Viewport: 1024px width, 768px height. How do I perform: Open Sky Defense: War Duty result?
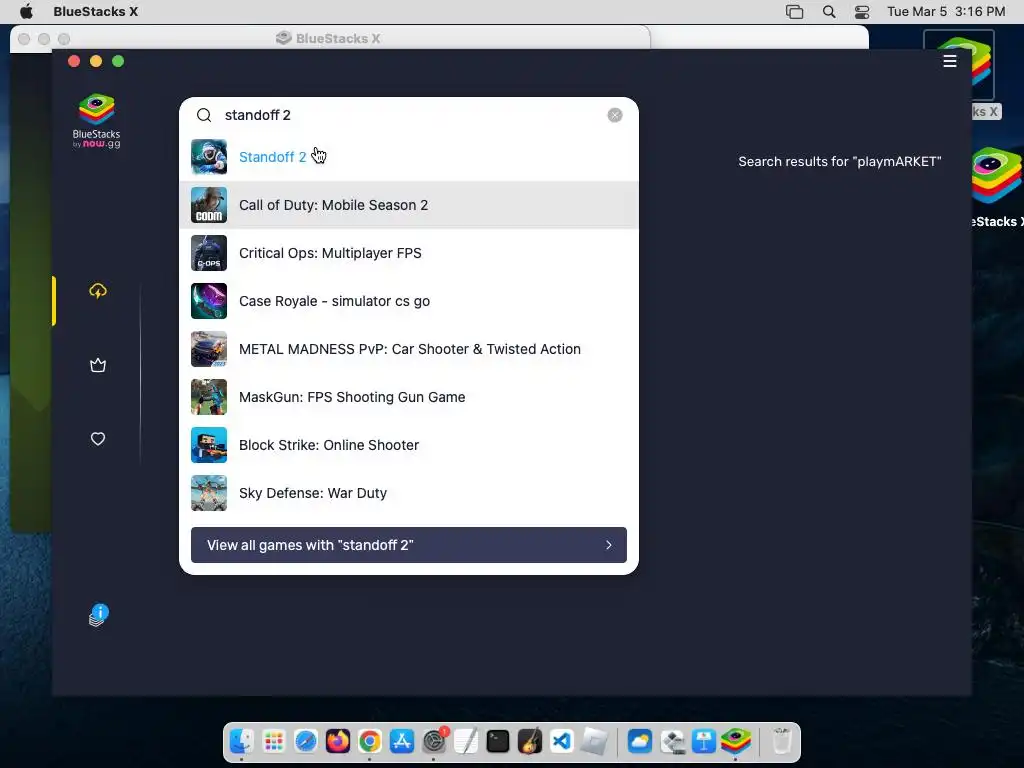pyautogui.click(x=408, y=493)
